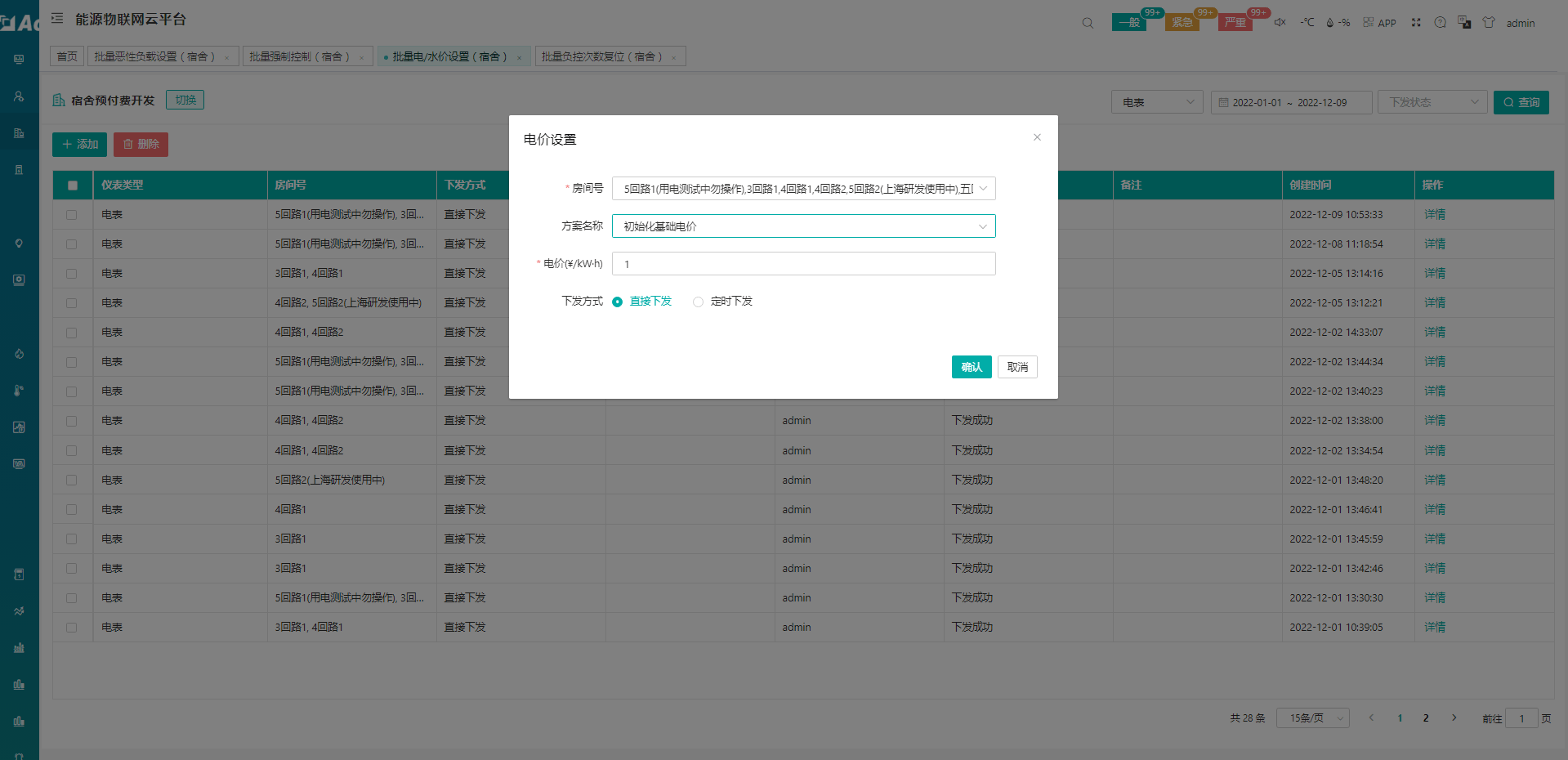Open the date range picker 2022-01-01 ~ 2022-12-09
This screenshot has height=760, width=1568.
pos(1291,102)
